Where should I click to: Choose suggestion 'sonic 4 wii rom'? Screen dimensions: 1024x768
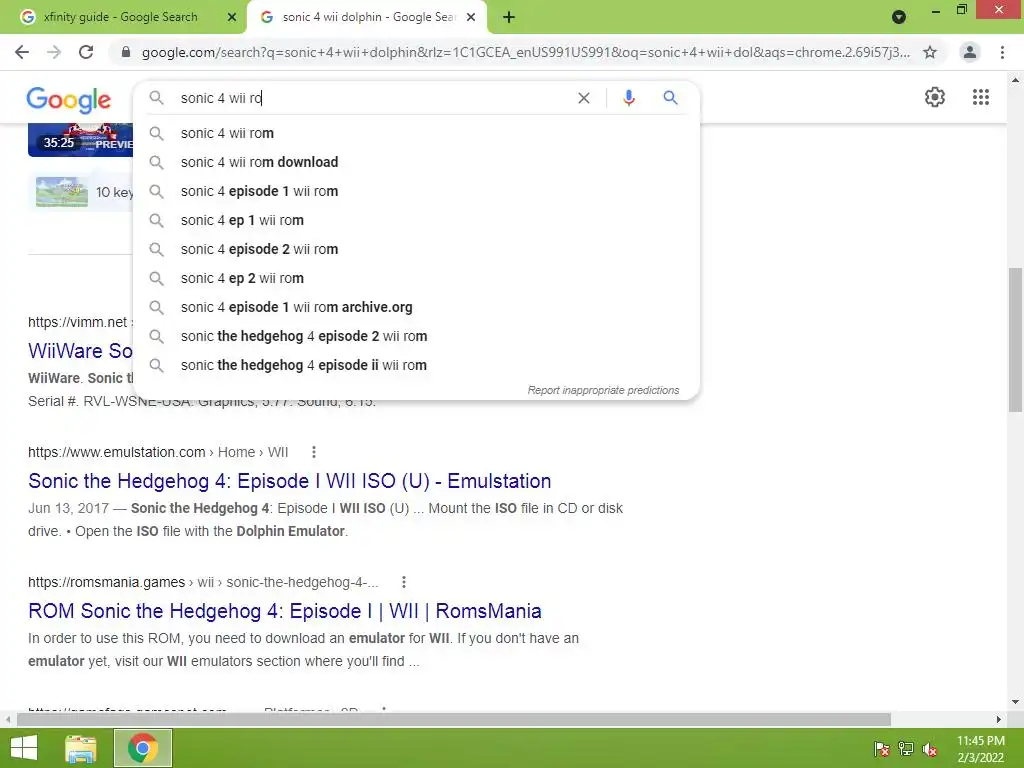416,133
